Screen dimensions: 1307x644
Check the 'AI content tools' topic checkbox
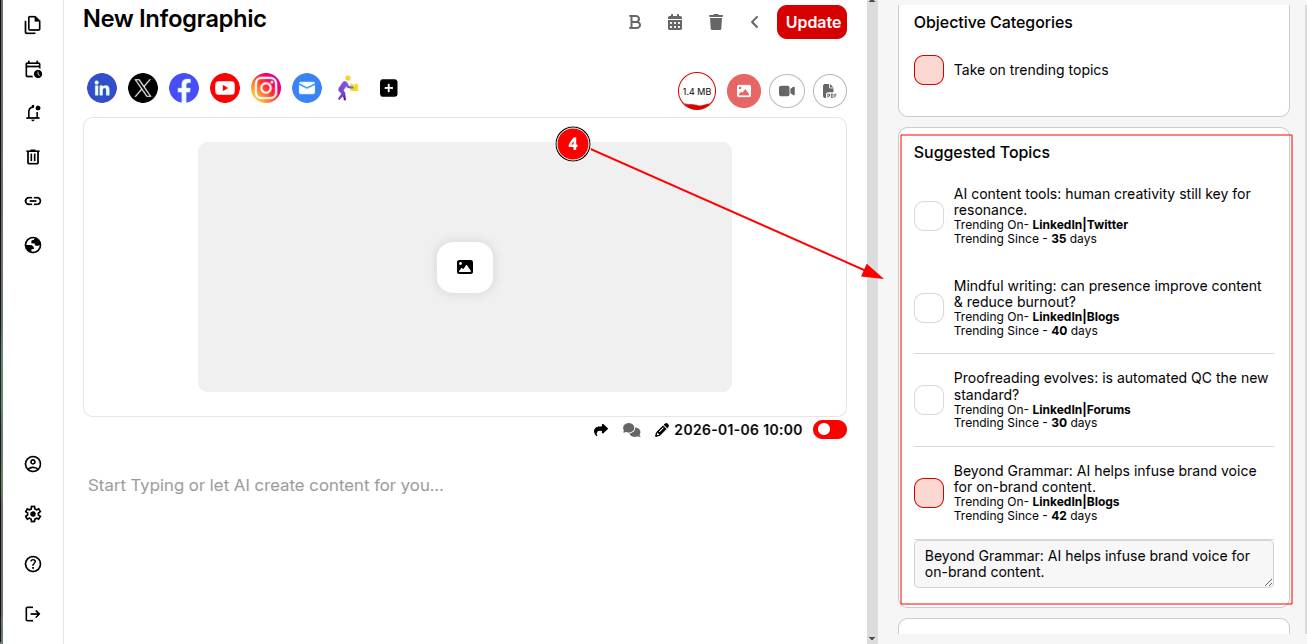929,216
